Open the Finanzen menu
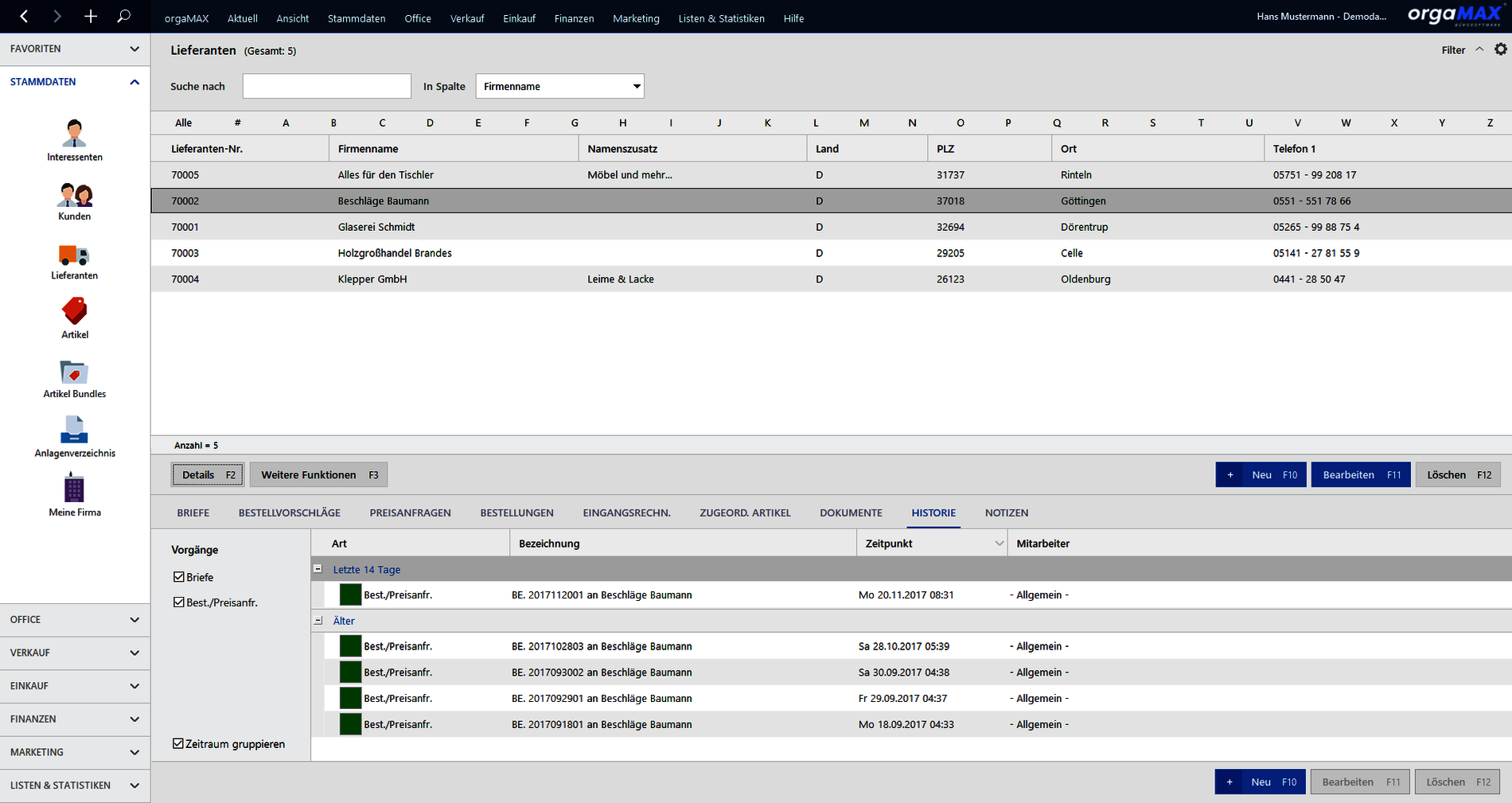 point(574,18)
